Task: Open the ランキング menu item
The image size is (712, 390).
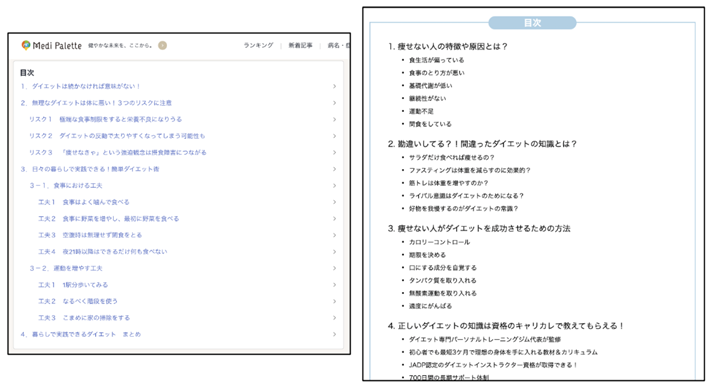Action: point(258,45)
